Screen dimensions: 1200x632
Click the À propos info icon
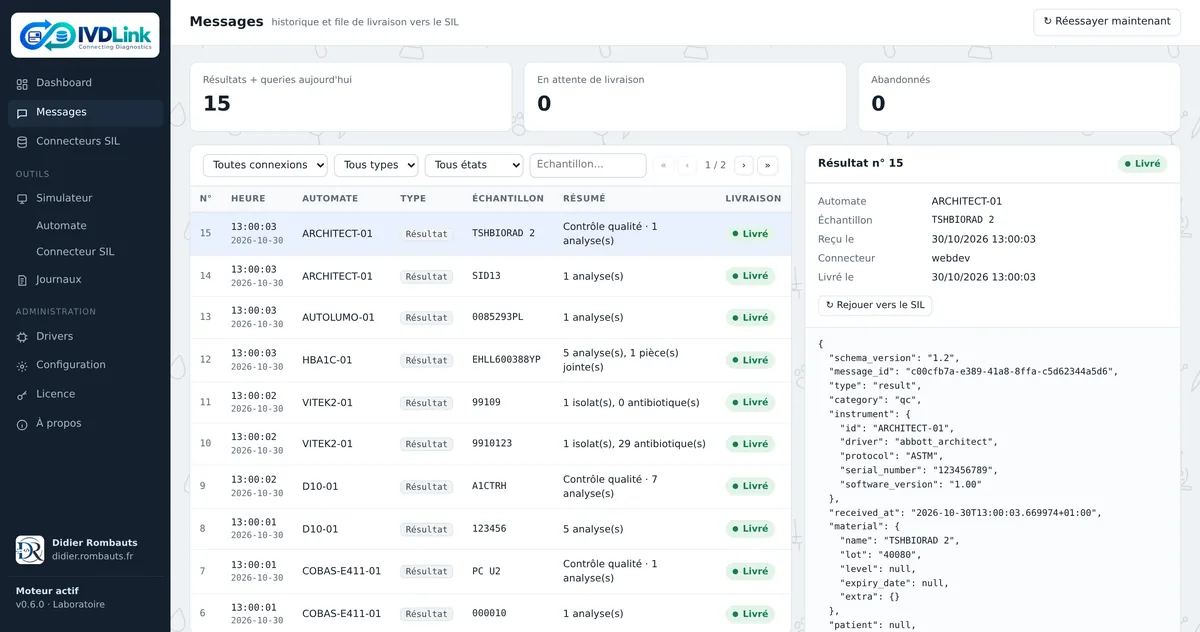pyautogui.click(x=22, y=424)
